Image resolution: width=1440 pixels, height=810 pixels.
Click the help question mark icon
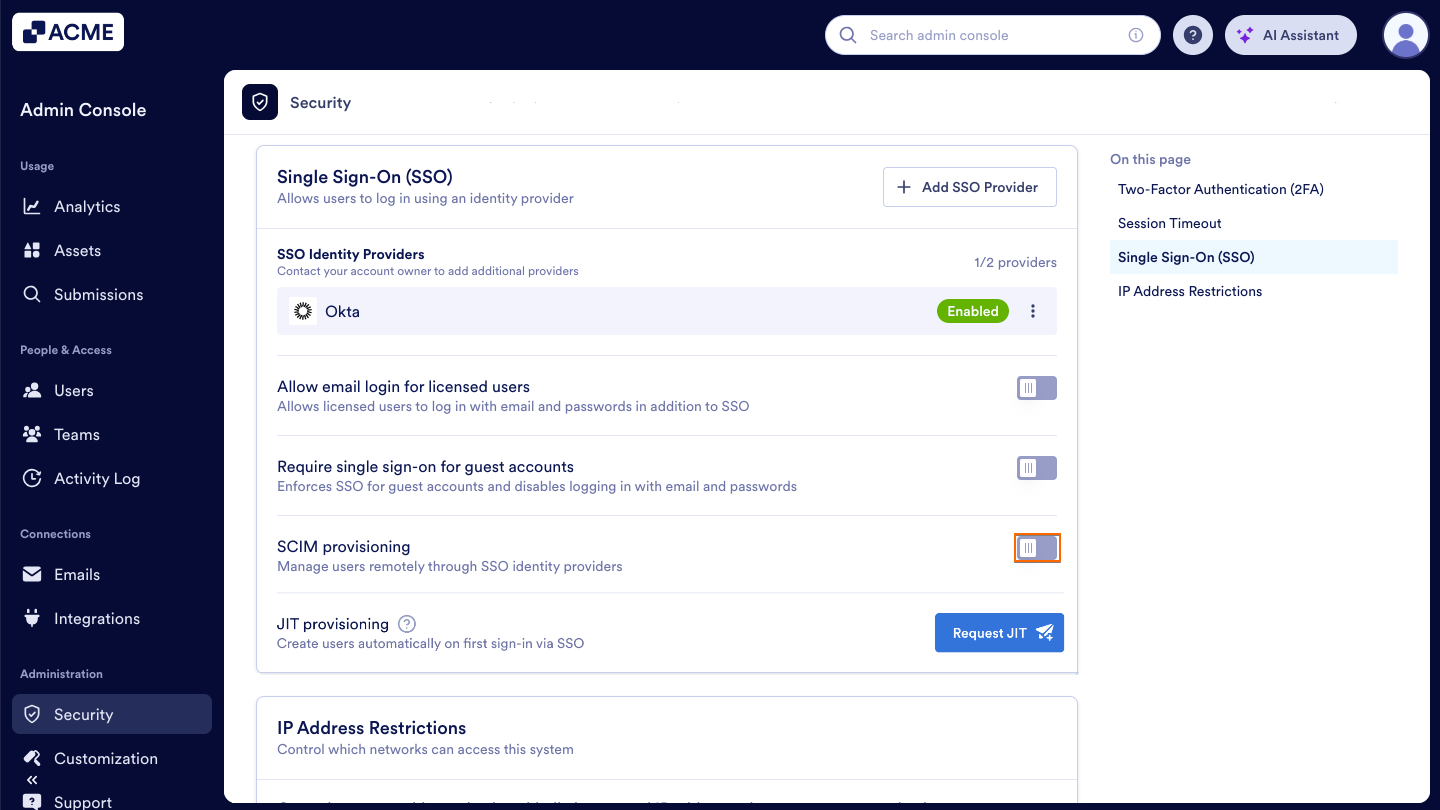click(x=1192, y=34)
